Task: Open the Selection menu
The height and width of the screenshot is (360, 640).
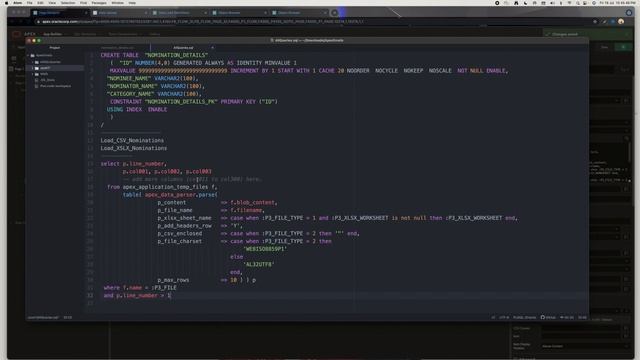Action: coord(68,3)
